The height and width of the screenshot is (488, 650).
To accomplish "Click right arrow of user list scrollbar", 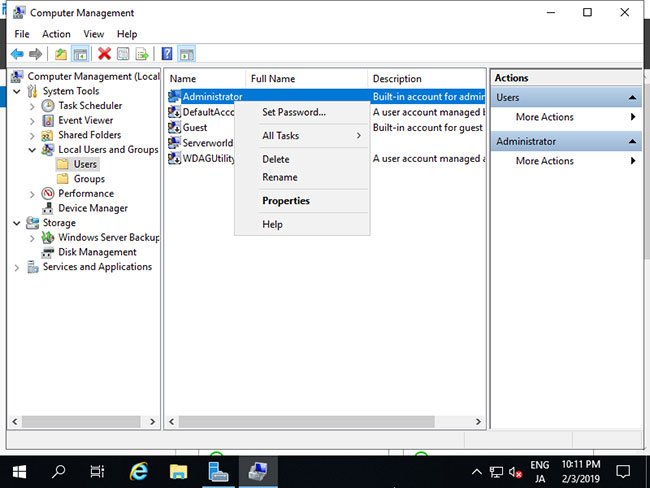I will [478, 422].
